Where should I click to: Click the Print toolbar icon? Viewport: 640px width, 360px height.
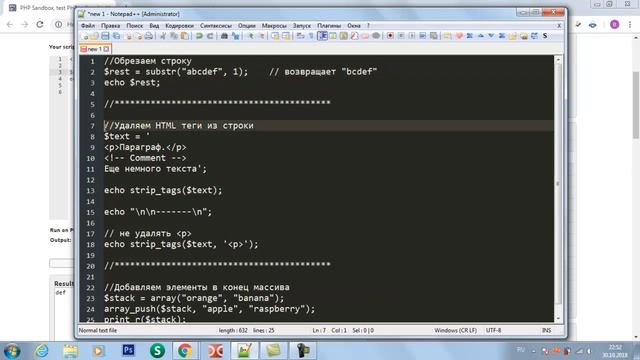(149, 36)
